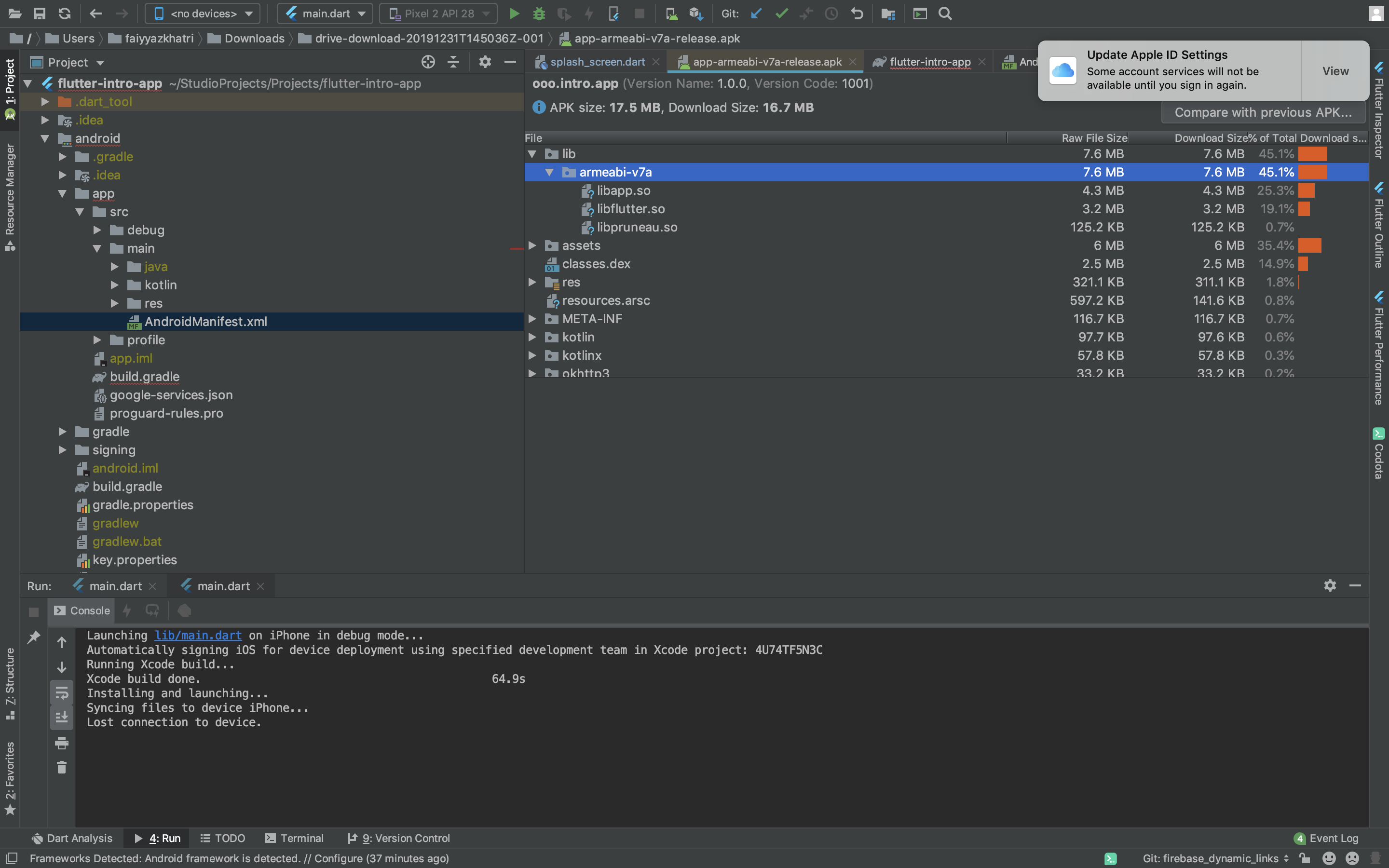Click View in Update Apple ID Settings notification

click(1335, 70)
